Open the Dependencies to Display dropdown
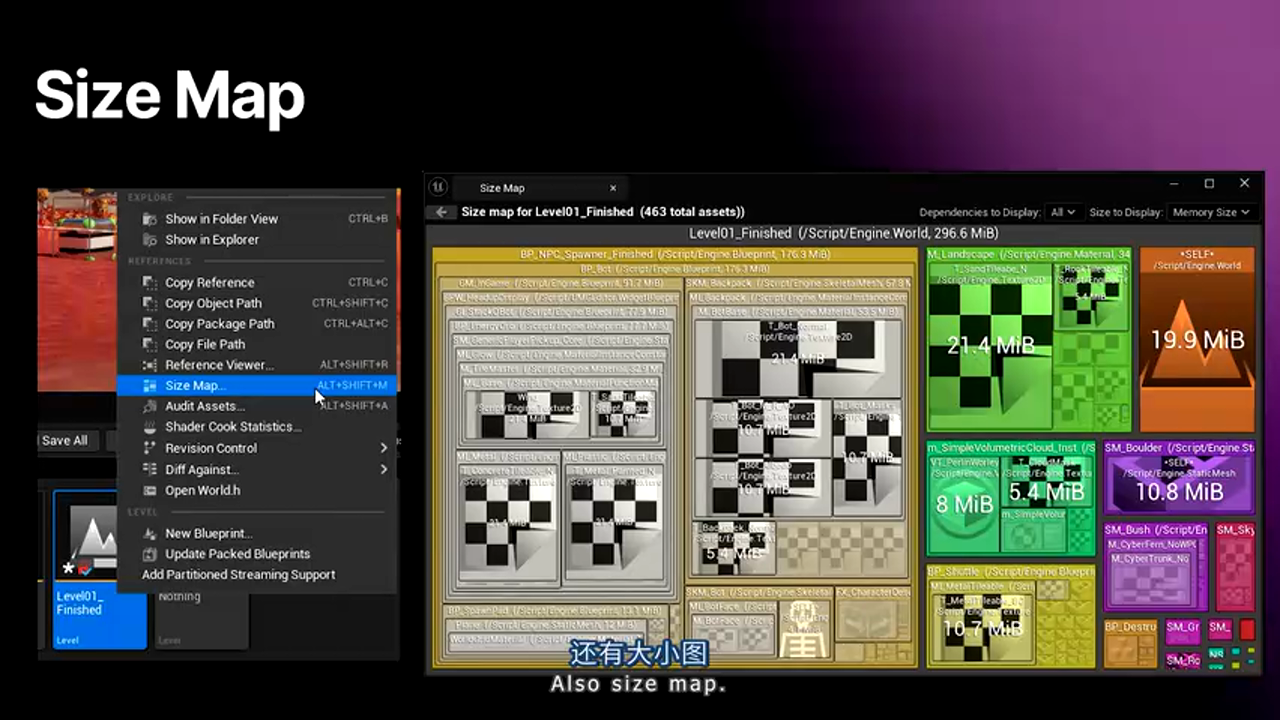This screenshot has height=720, width=1280. 1063,212
